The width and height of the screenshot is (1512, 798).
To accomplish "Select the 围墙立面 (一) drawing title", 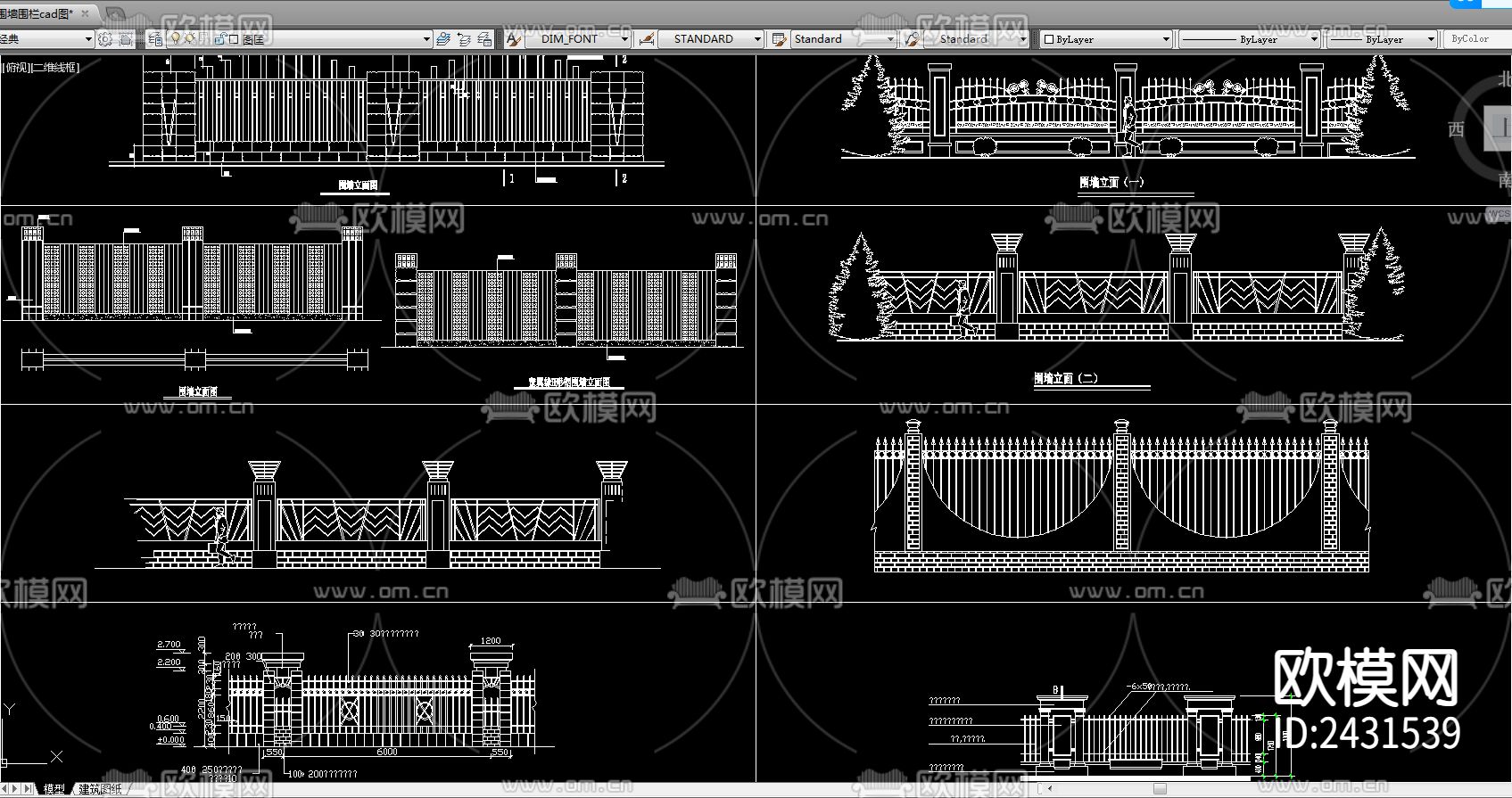I will [1111, 183].
